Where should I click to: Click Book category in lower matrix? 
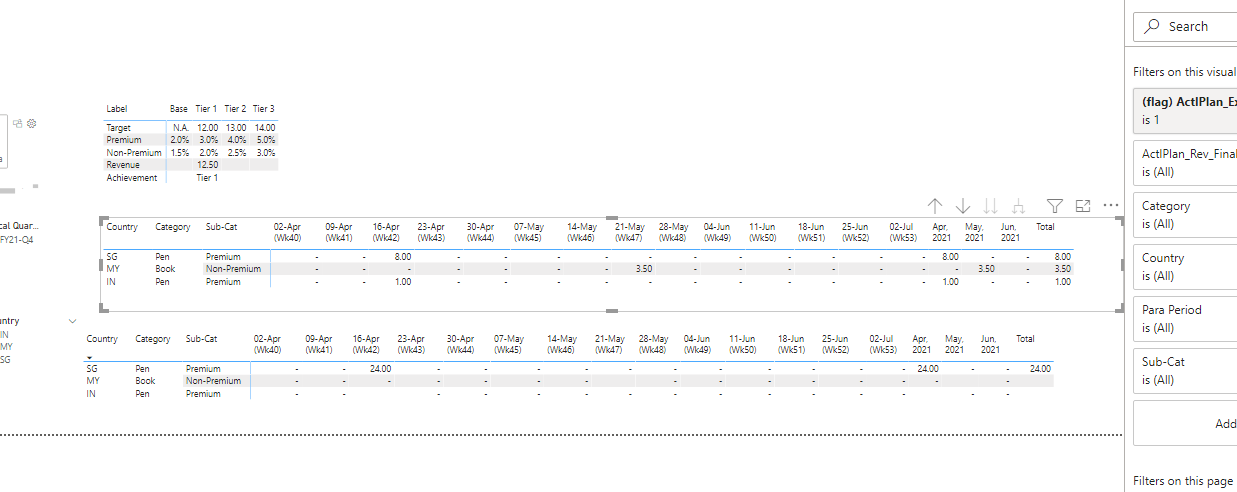coord(145,381)
